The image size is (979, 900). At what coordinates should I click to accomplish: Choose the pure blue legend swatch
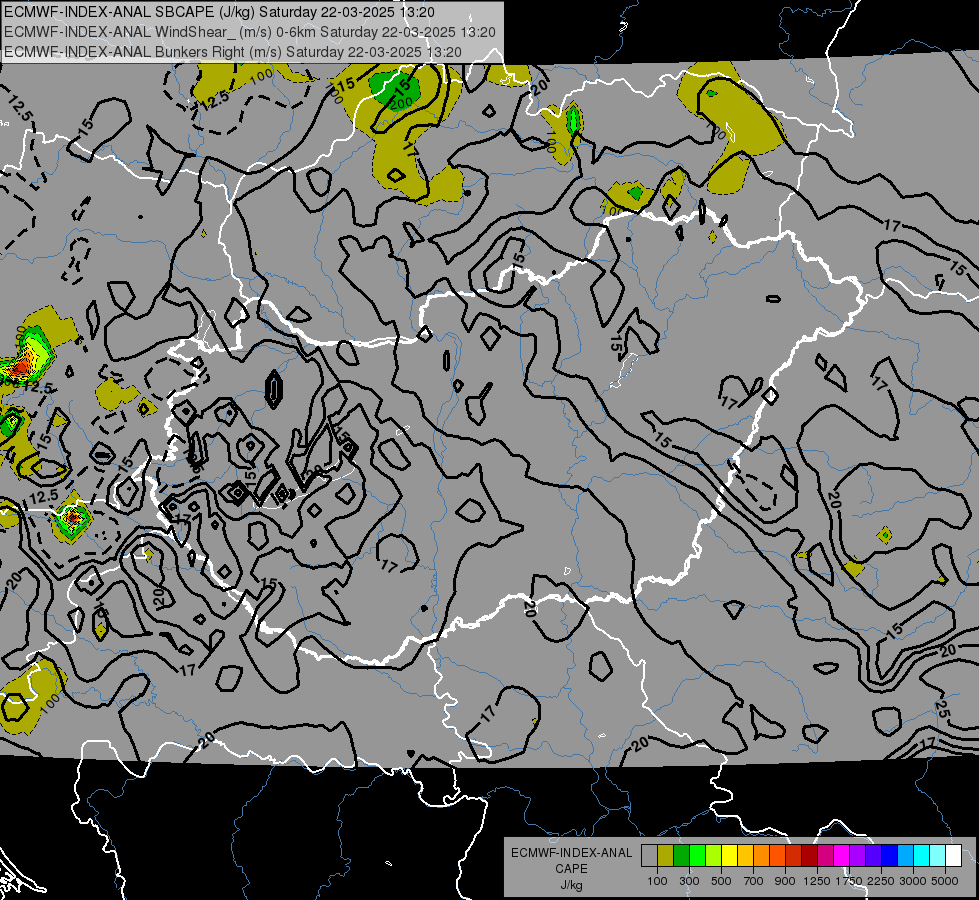(890, 855)
